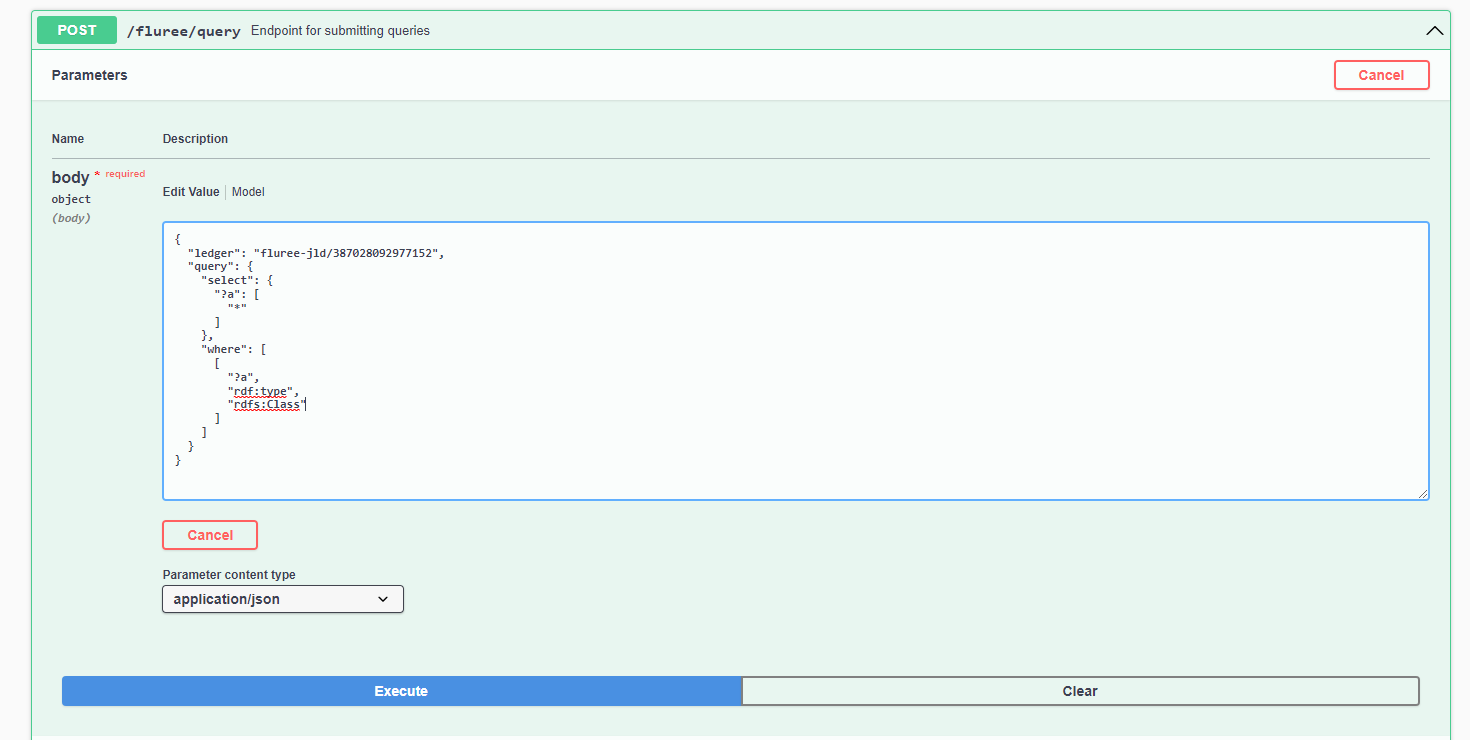Execute the query request

pyautogui.click(x=400, y=690)
